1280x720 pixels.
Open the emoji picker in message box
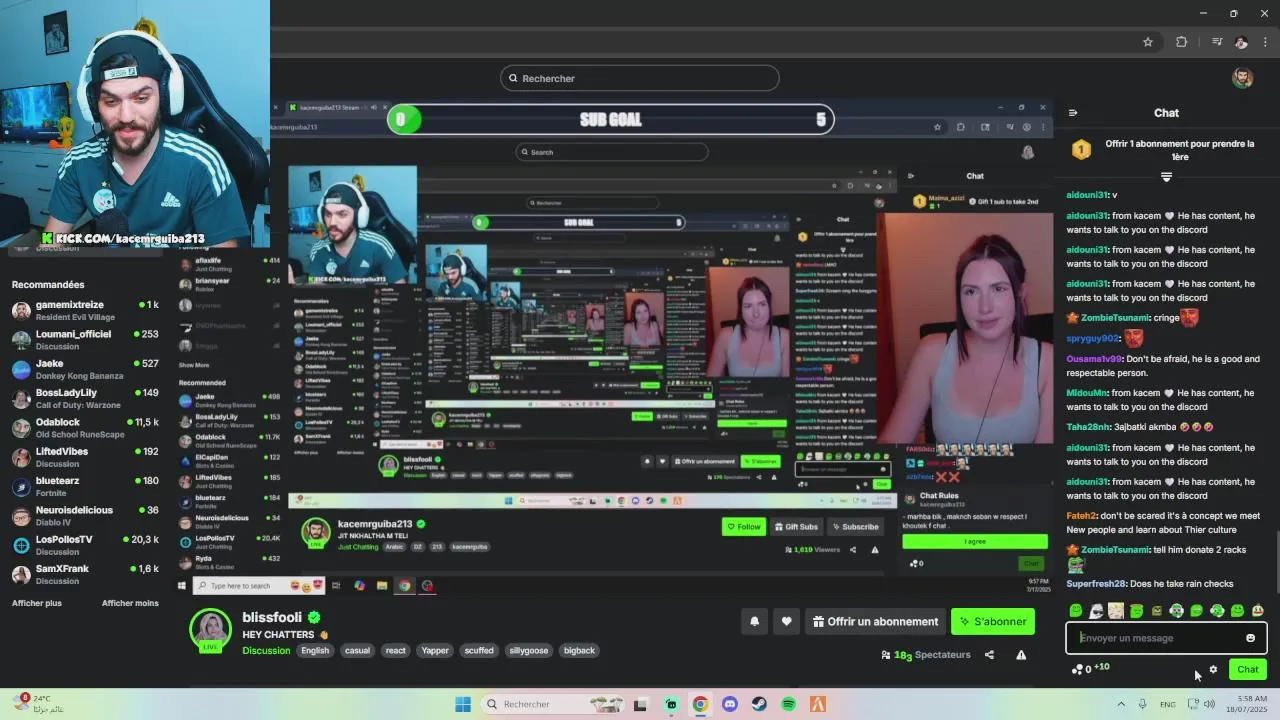point(1250,638)
